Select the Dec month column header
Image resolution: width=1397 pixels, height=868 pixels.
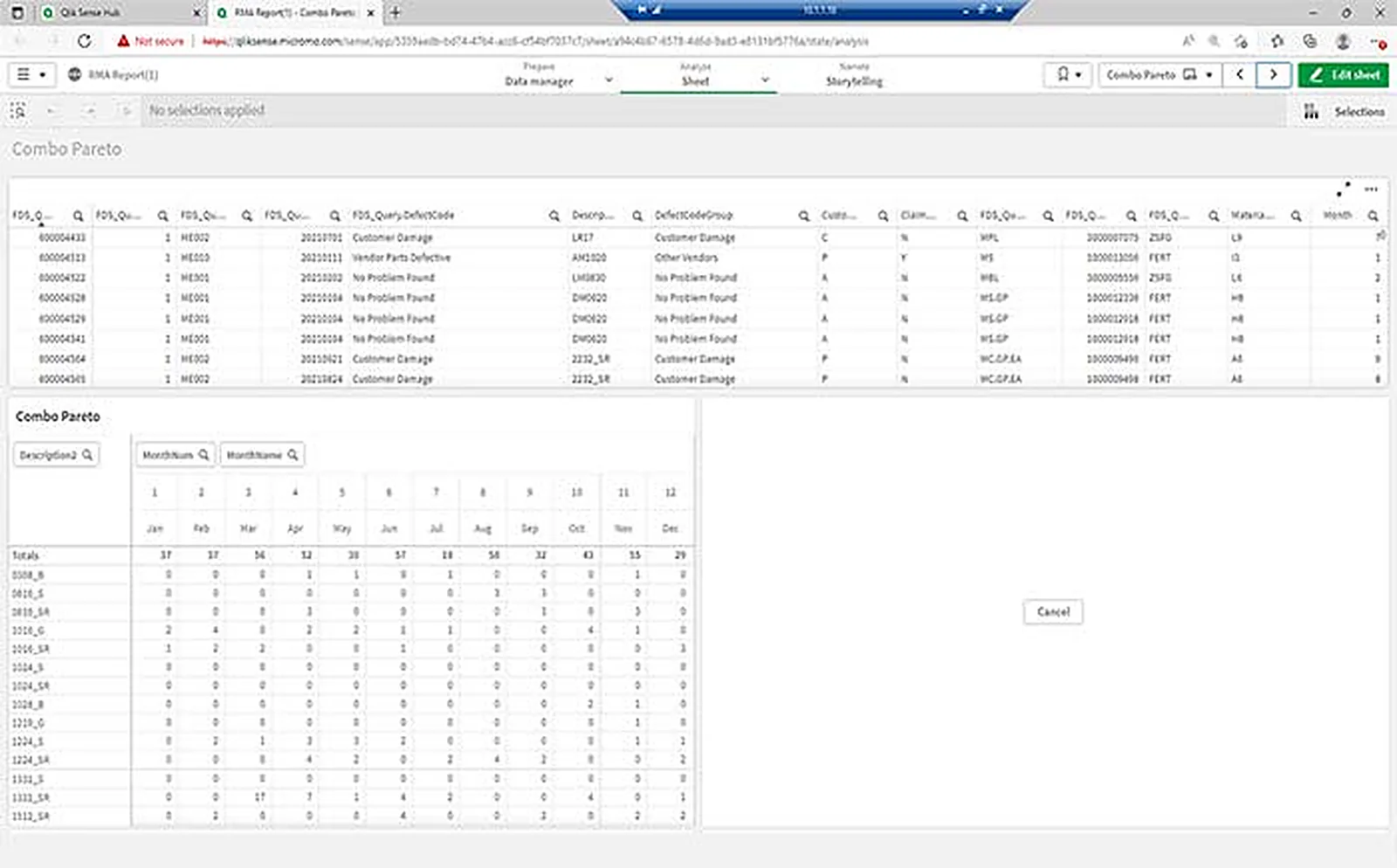(x=671, y=528)
